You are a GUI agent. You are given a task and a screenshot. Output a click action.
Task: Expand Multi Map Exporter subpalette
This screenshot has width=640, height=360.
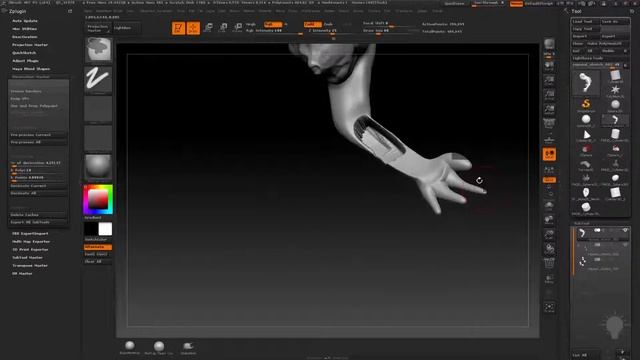(x=31, y=242)
